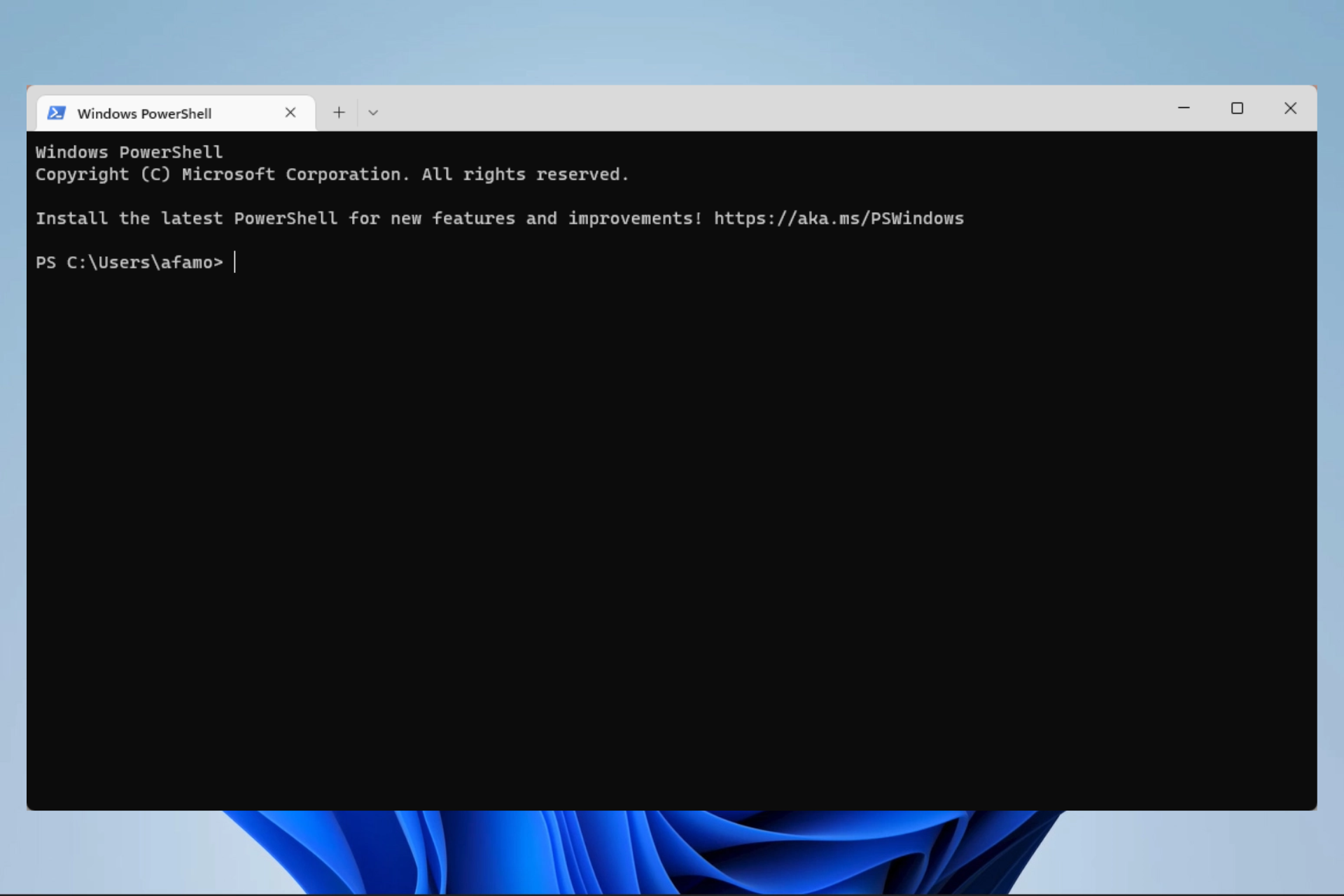The height and width of the screenshot is (896, 1344).
Task: Close the Windows PowerShell tab
Action: (x=290, y=113)
